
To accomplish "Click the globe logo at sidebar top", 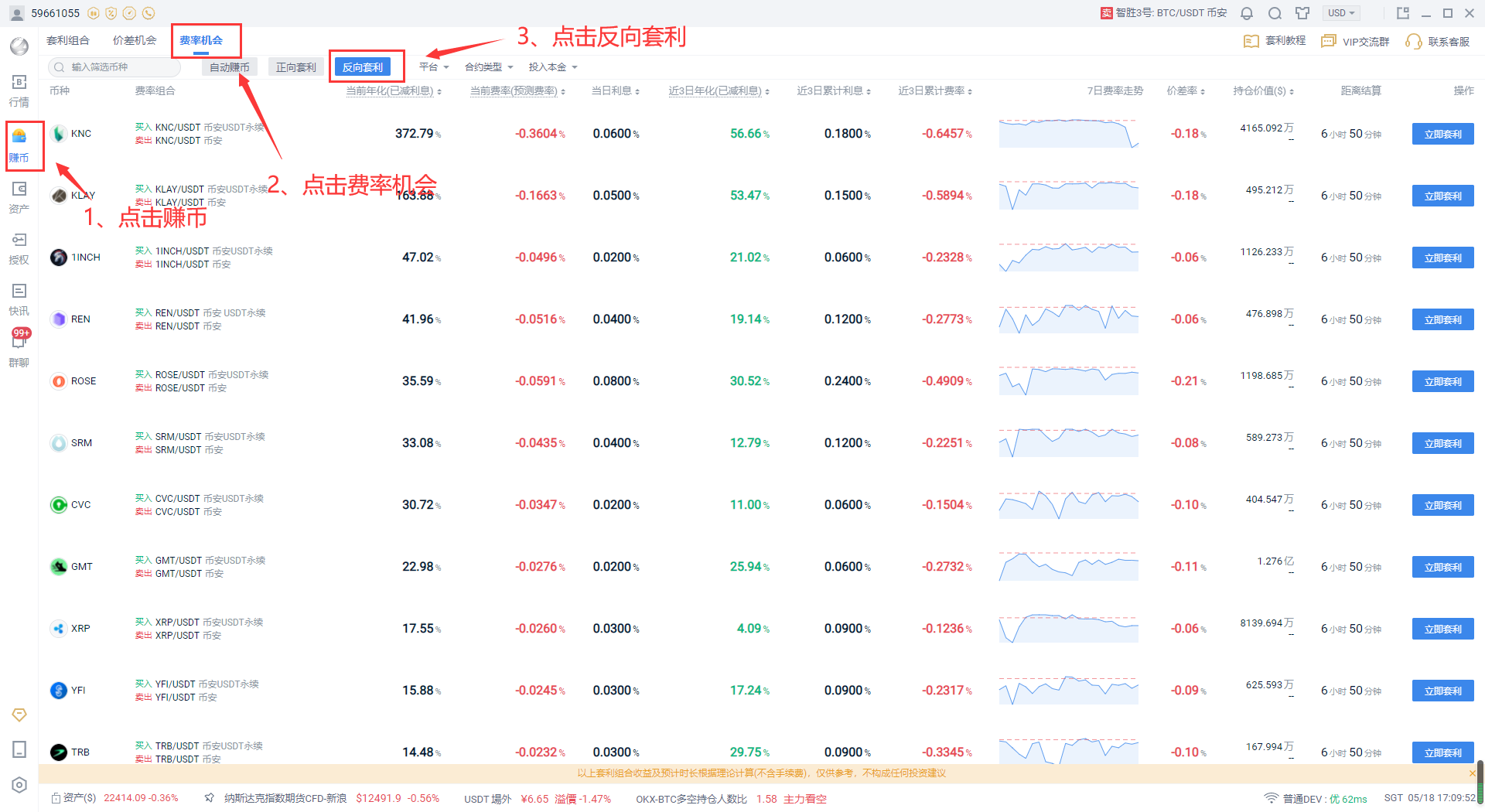I will (x=19, y=46).
